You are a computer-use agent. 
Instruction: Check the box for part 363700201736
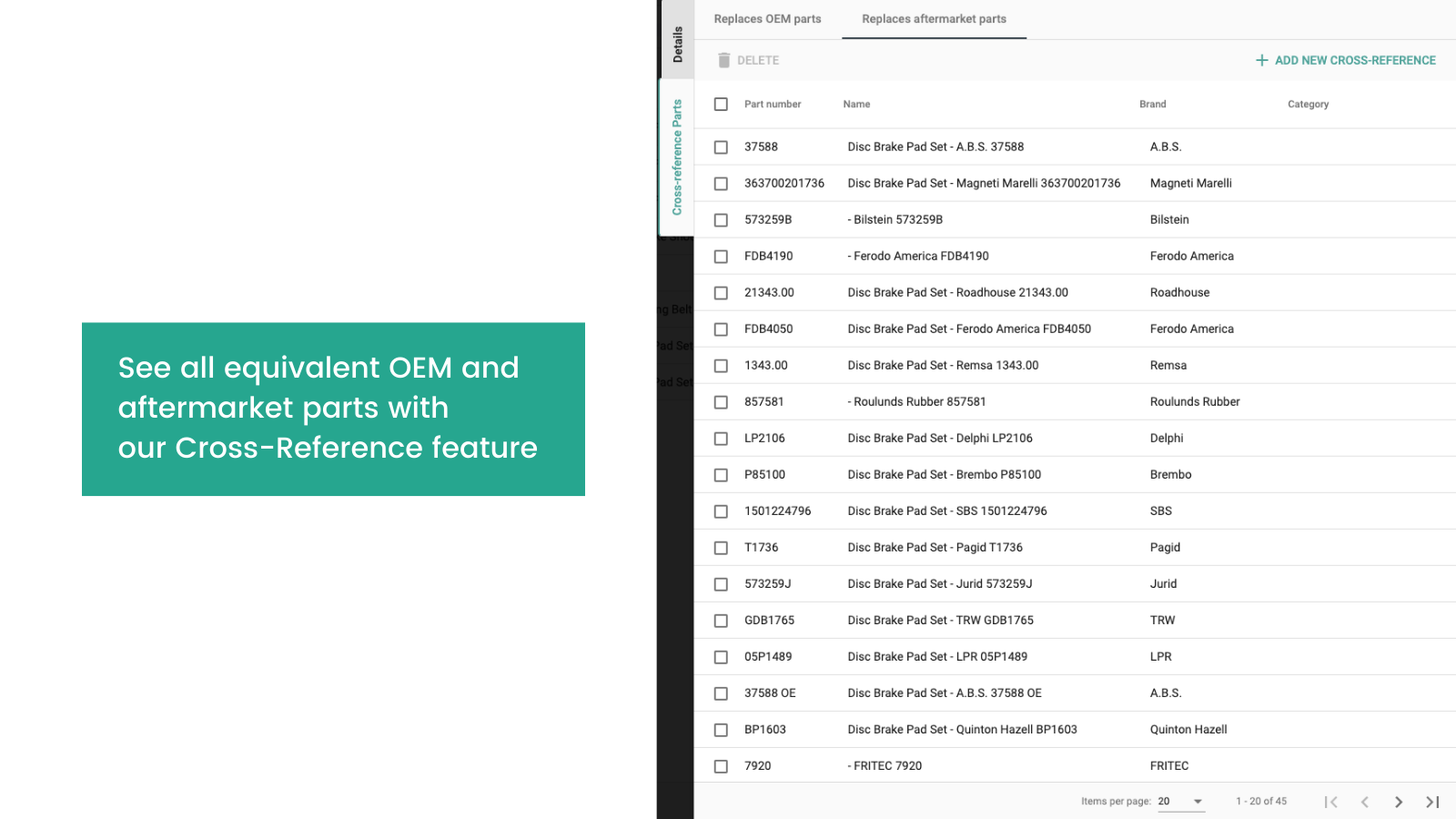pyautogui.click(x=721, y=183)
